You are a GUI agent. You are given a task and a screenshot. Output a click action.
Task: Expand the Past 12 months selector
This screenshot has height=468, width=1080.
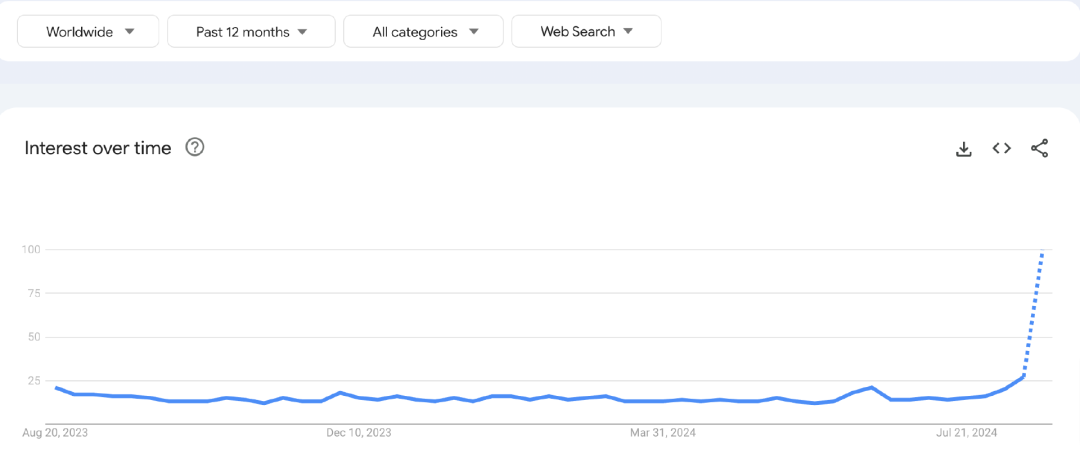pos(251,31)
